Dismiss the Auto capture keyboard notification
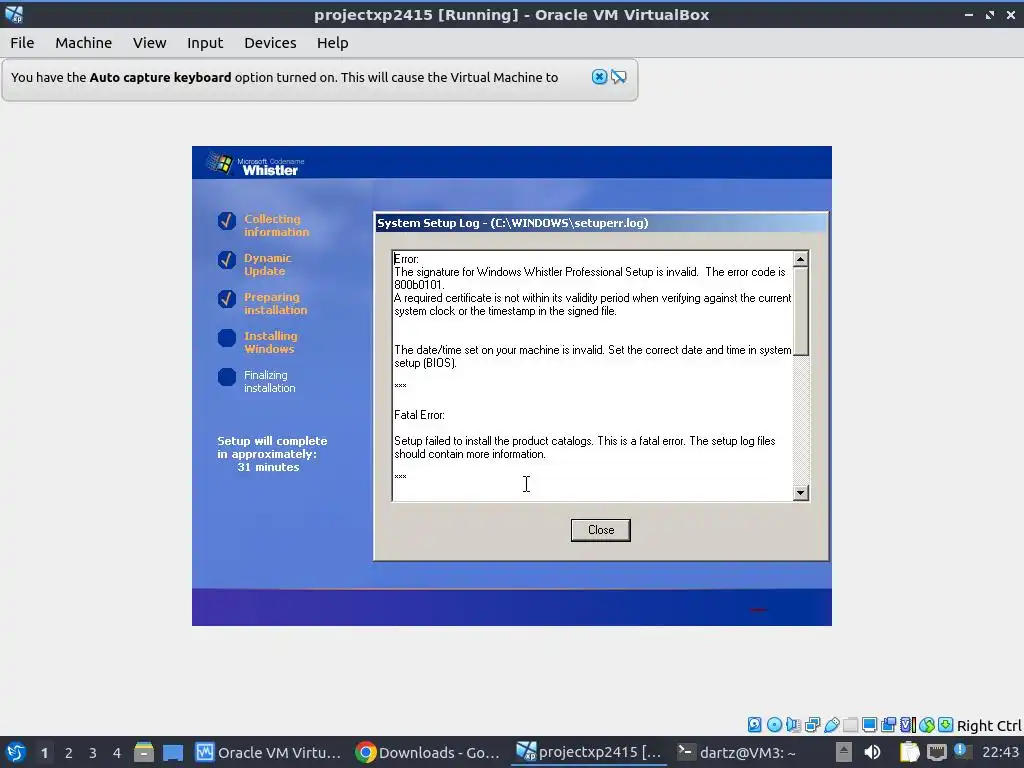The width and height of the screenshot is (1024, 768). point(599,77)
